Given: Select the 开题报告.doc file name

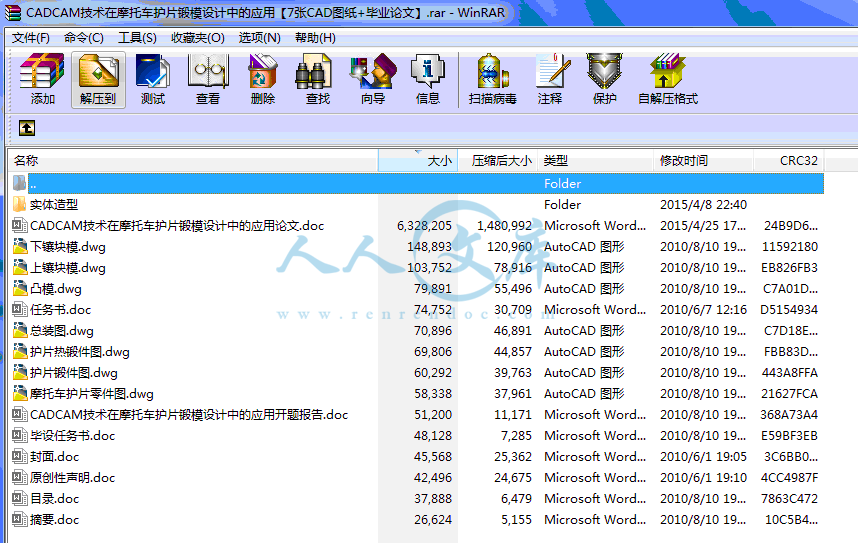Looking at the screenshot, I should tap(189, 414).
